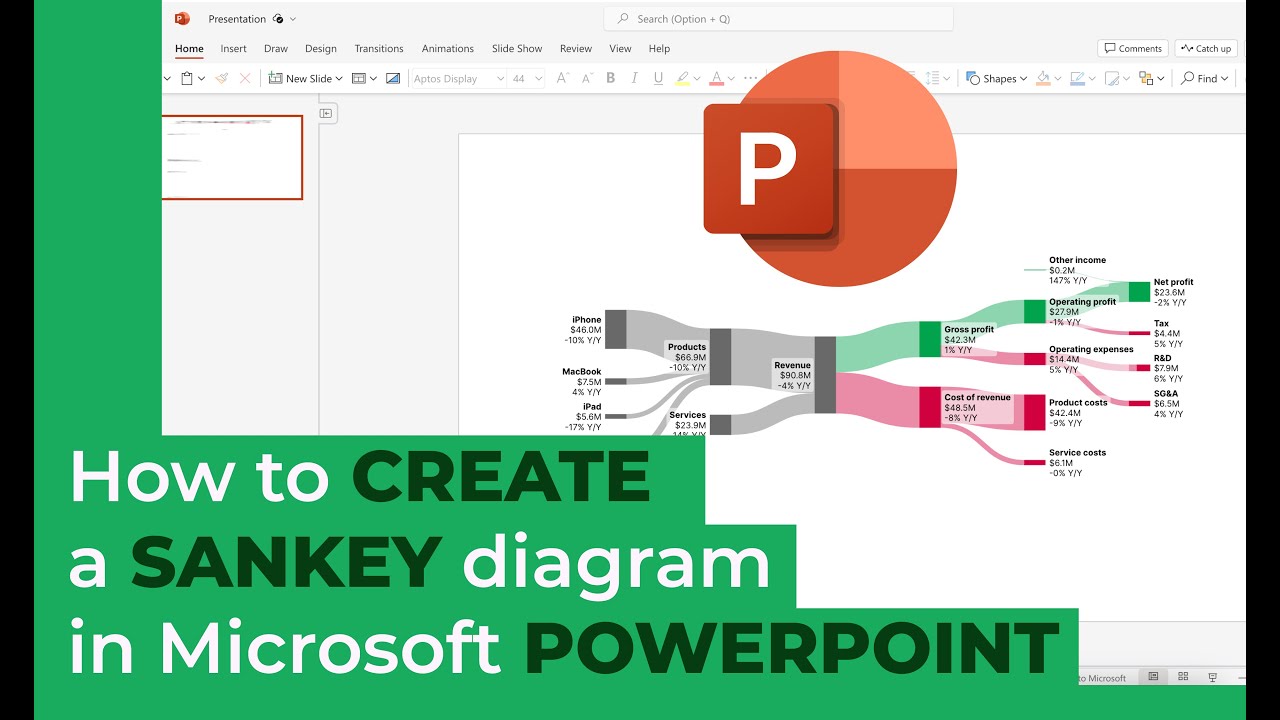Click the Shape Effects icon
The width and height of the screenshot is (1280, 720).
[1113, 78]
